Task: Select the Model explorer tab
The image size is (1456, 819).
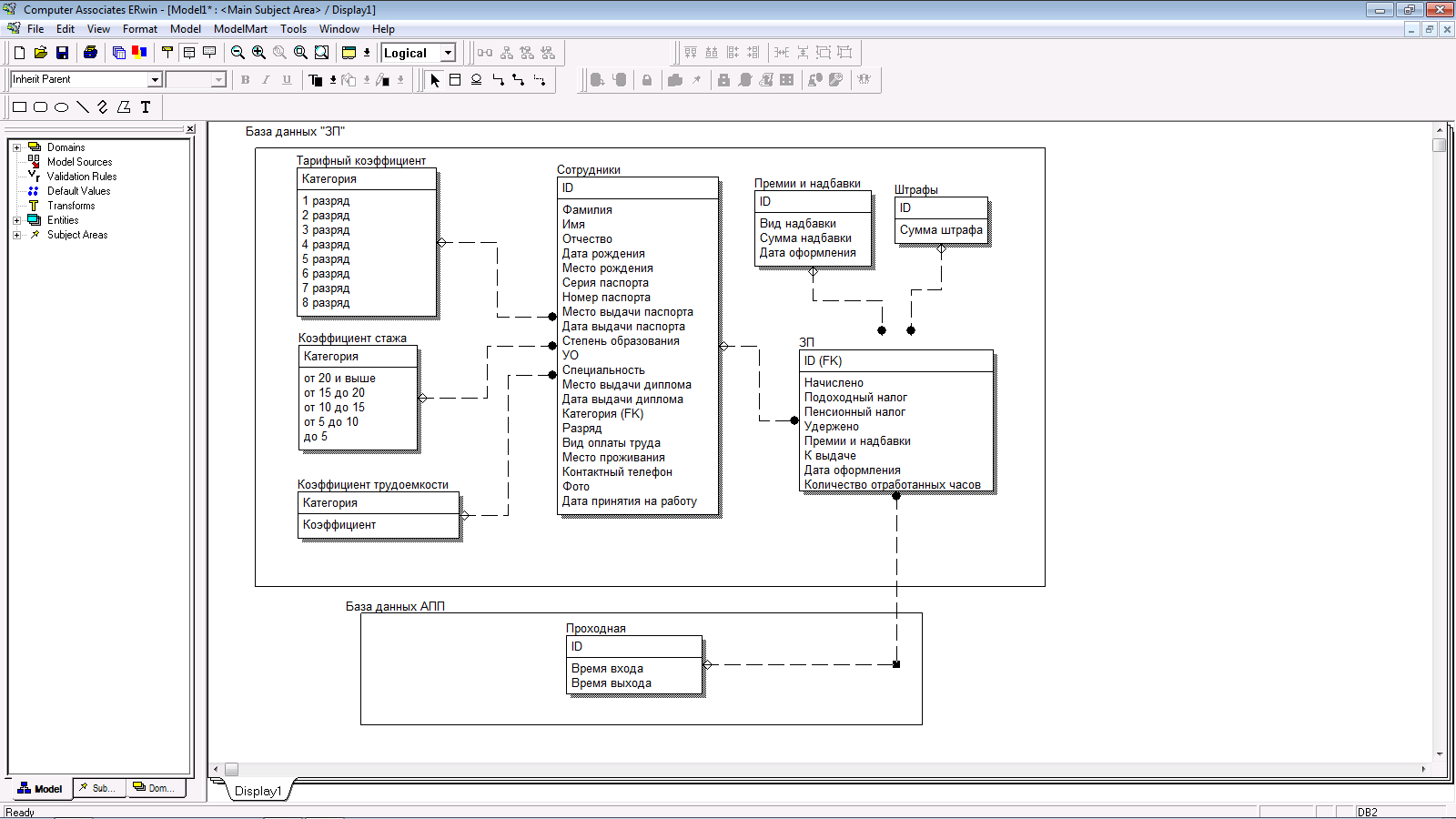Action: pyautogui.click(x=40, y=788)
